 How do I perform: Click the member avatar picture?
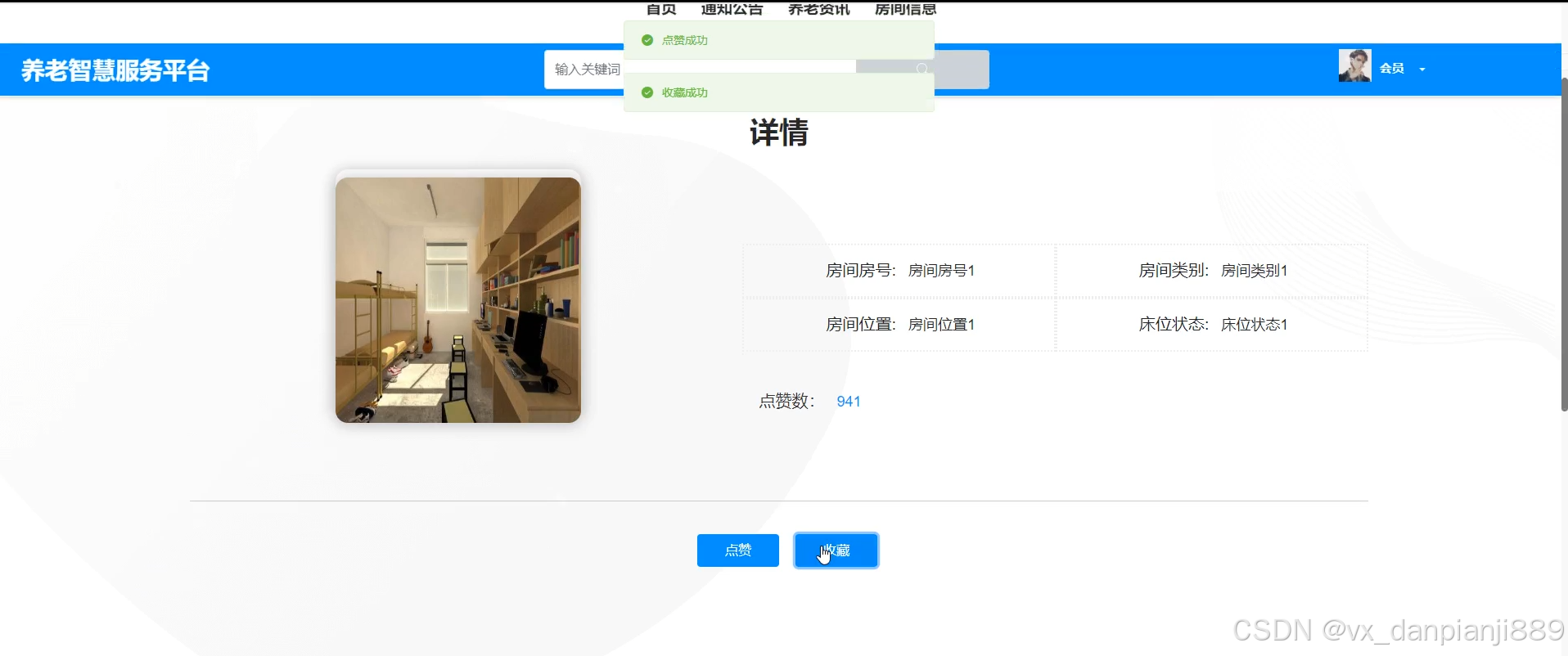pyautogui.click(x=1354, y=65)
